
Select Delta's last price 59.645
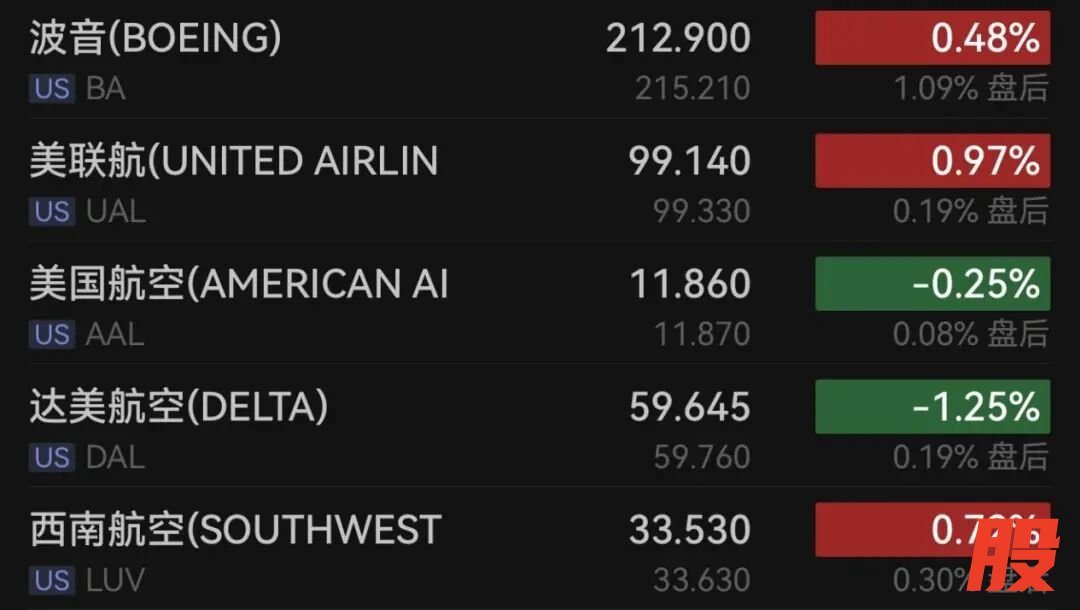[x=689, y=407]
